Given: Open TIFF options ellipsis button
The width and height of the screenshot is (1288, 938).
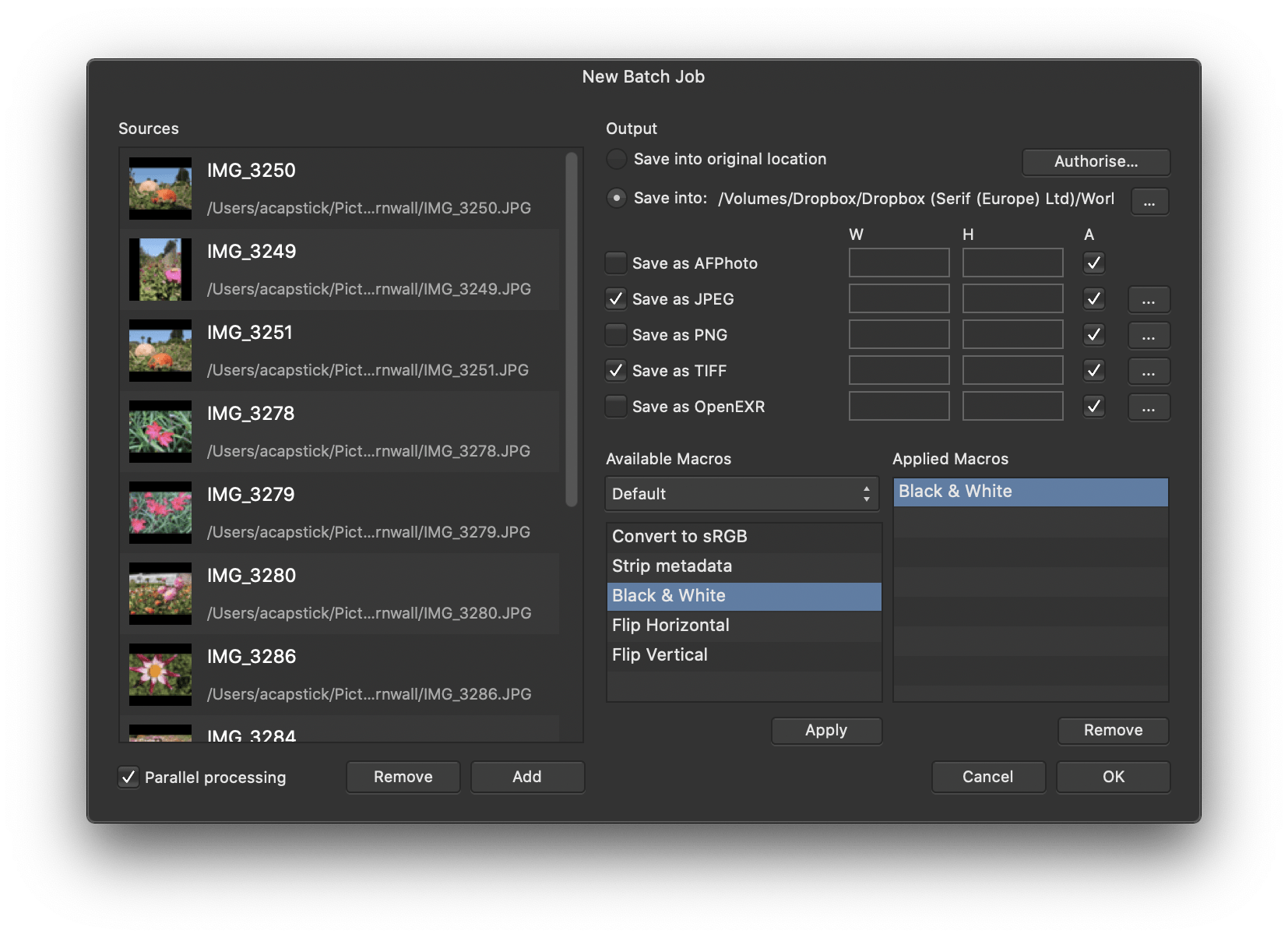Looking at the screenshot, I should [x=1149, y=371].
